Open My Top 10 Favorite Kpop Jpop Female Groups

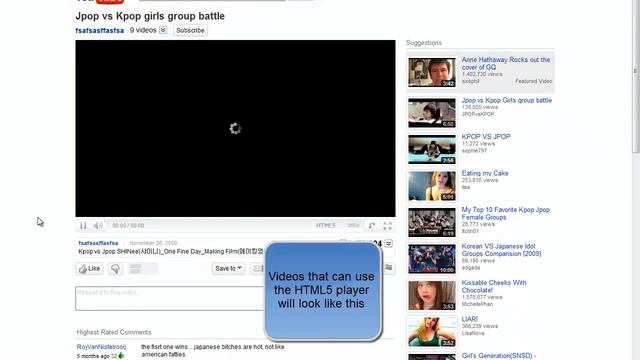[x=506, y=213]
